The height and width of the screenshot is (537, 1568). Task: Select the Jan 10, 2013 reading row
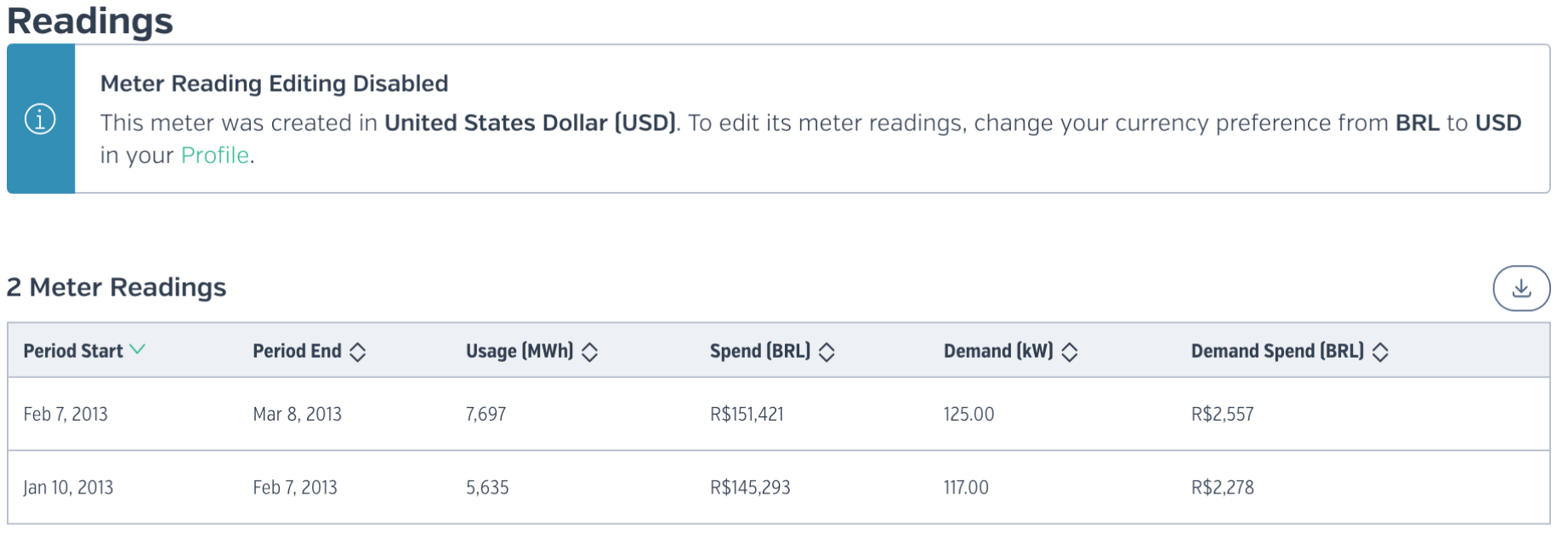[779, 487]
